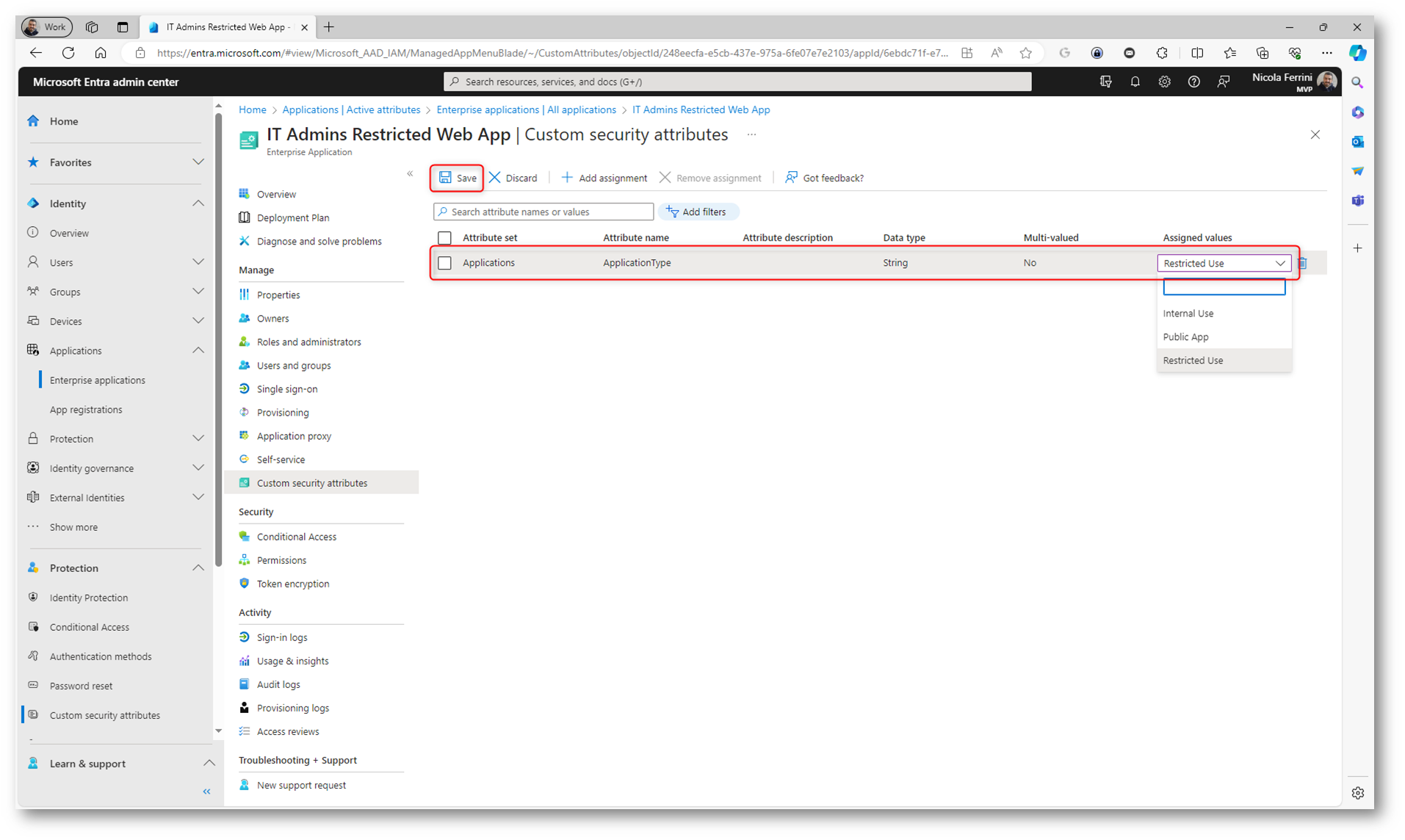The width and height of the screenshot is (1405, 840).
Task: Open the Applications | Active attributes breadcrumb
Action: point(351,109)
